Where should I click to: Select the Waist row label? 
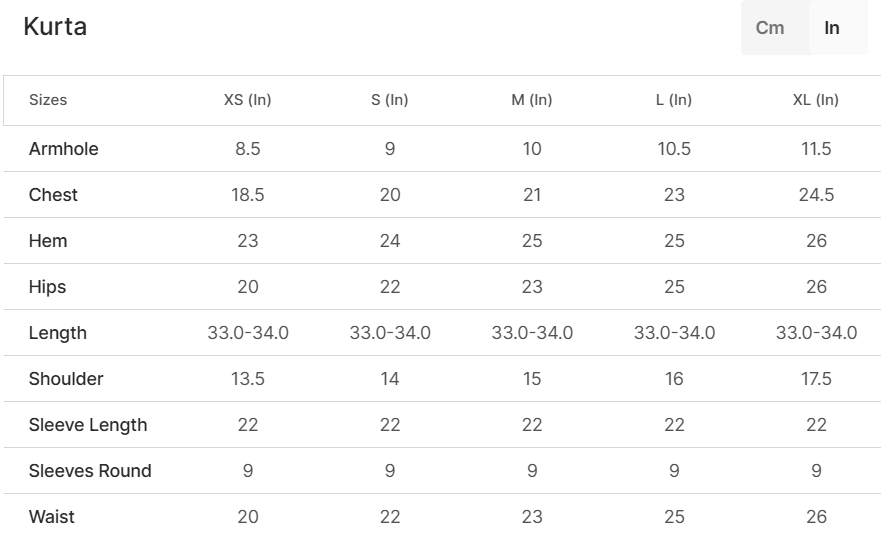tap(52, 517)
